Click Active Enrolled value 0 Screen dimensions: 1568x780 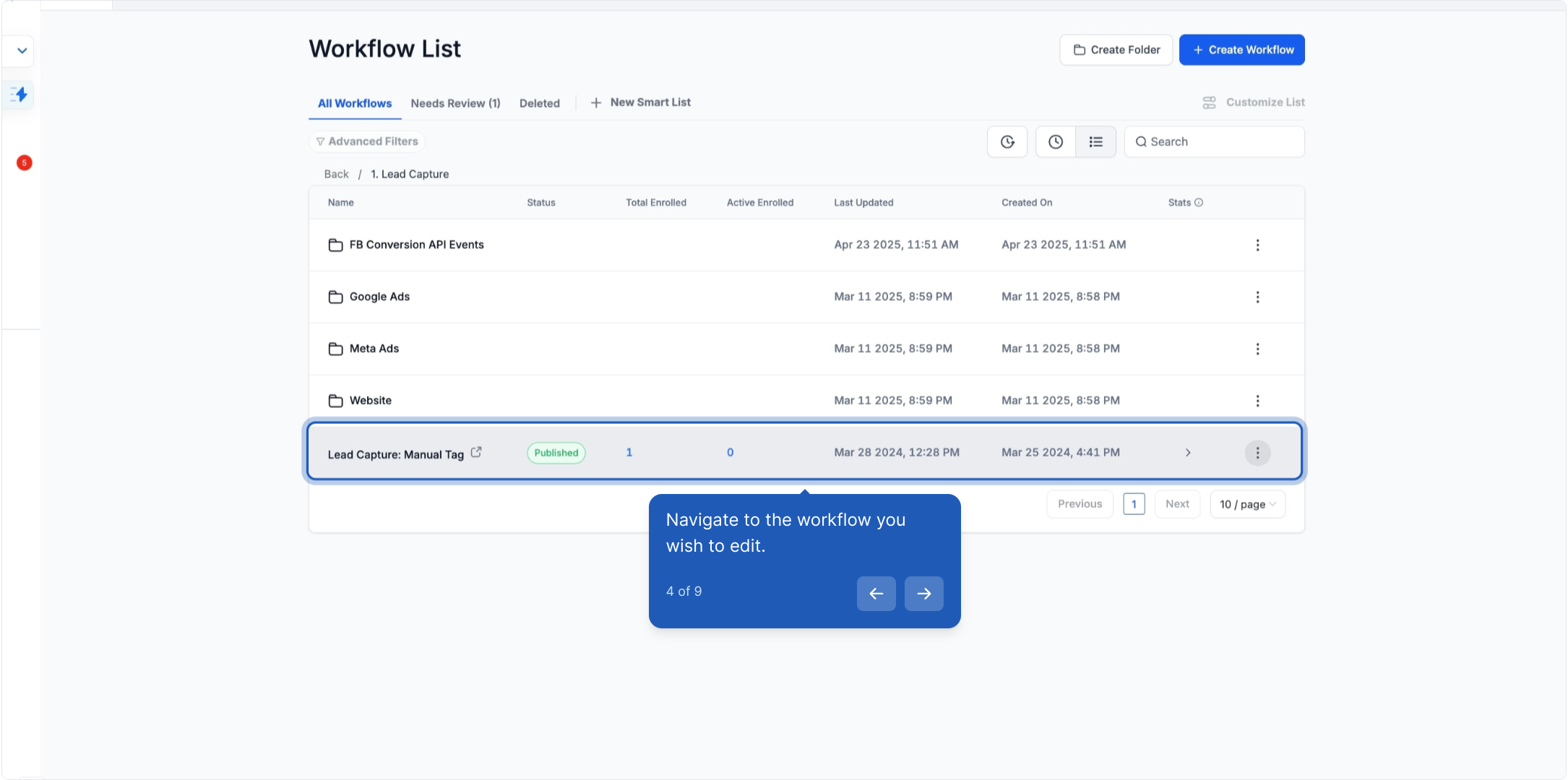[x=731, y=453]
